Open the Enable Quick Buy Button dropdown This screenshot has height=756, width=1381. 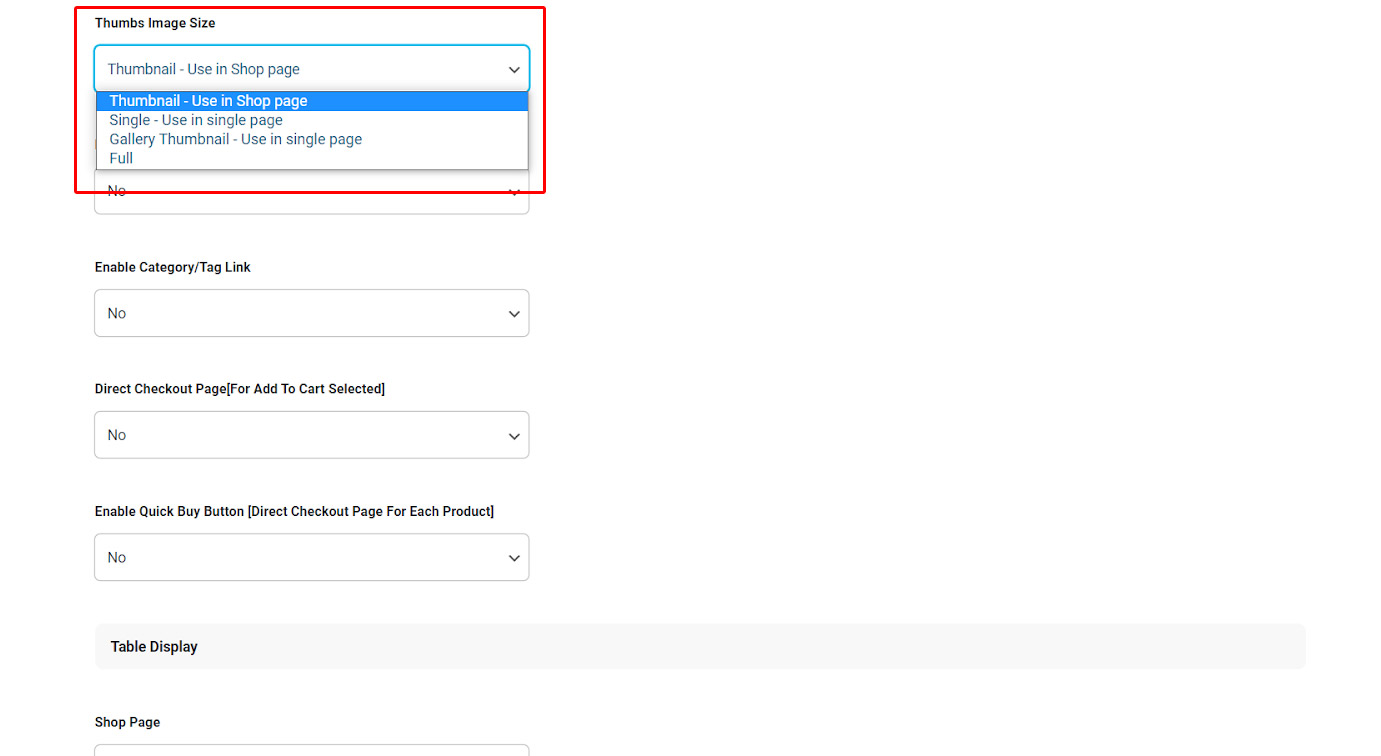(300, 557)
